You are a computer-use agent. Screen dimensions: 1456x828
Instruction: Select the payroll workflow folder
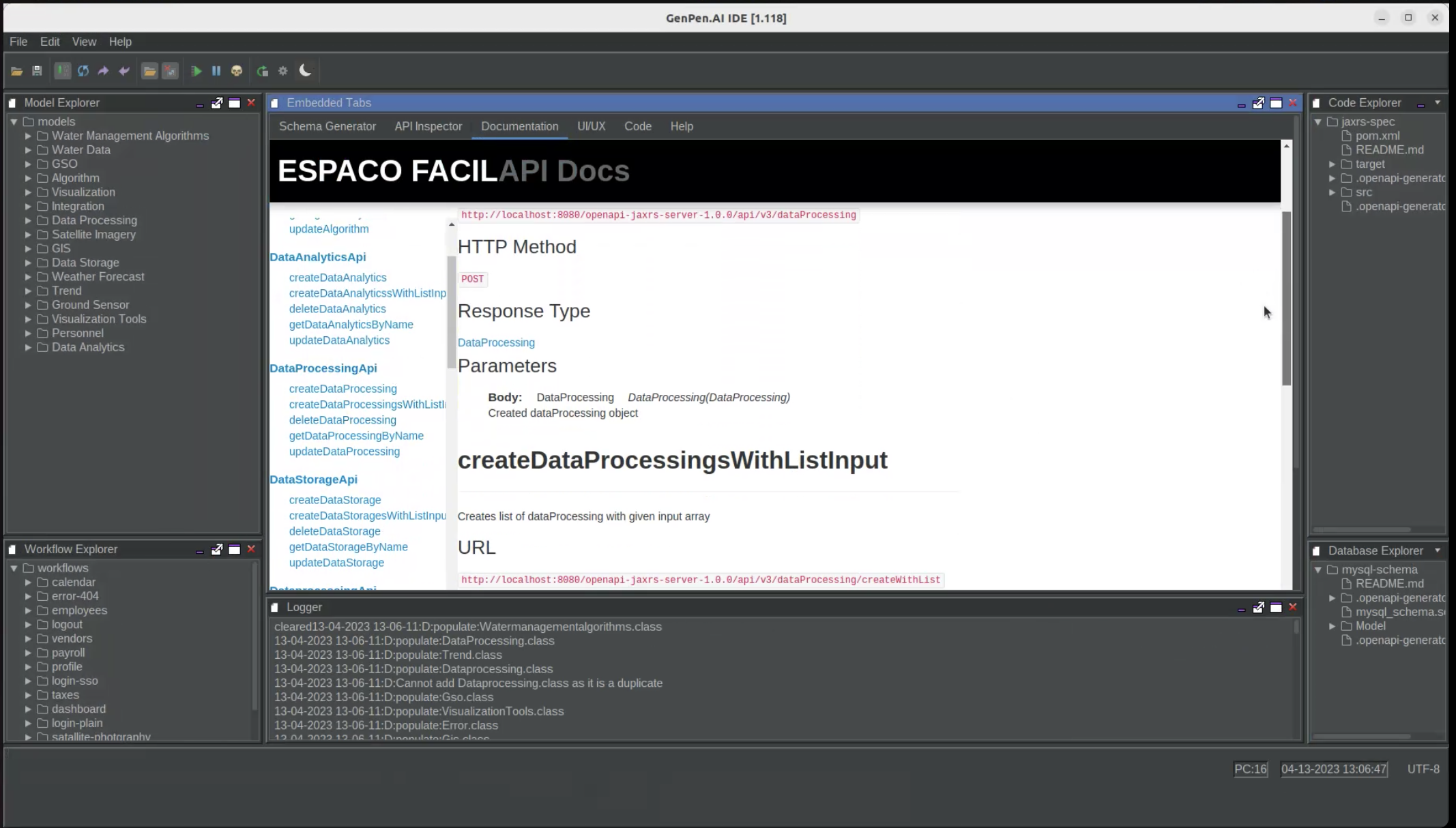68,653
